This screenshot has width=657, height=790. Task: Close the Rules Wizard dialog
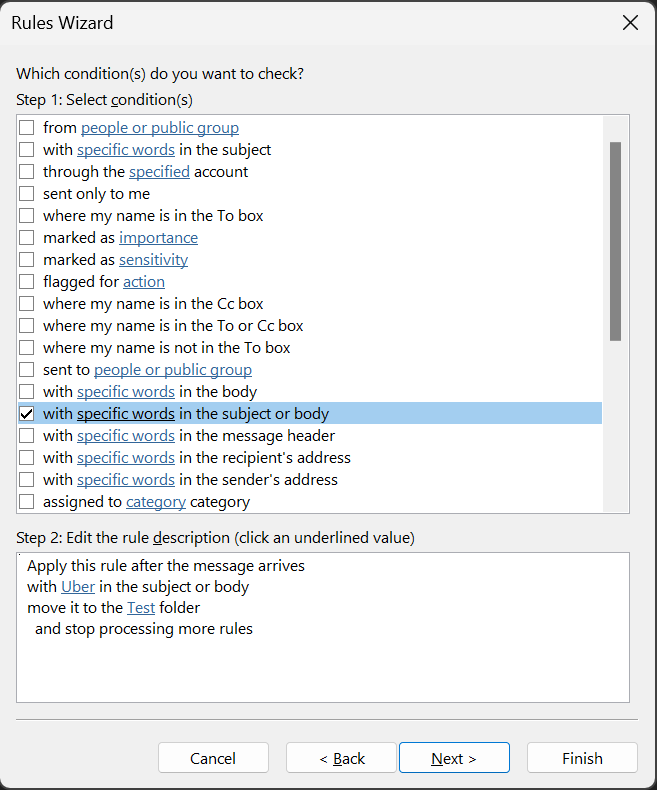630,23
